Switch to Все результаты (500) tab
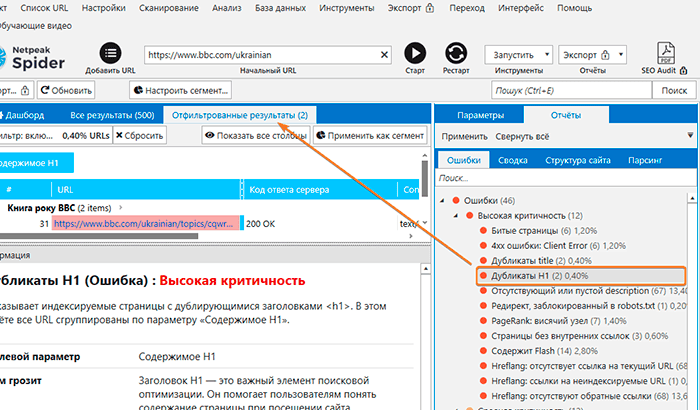This screenshot has width=700, height=410. [x=112, y=115]
